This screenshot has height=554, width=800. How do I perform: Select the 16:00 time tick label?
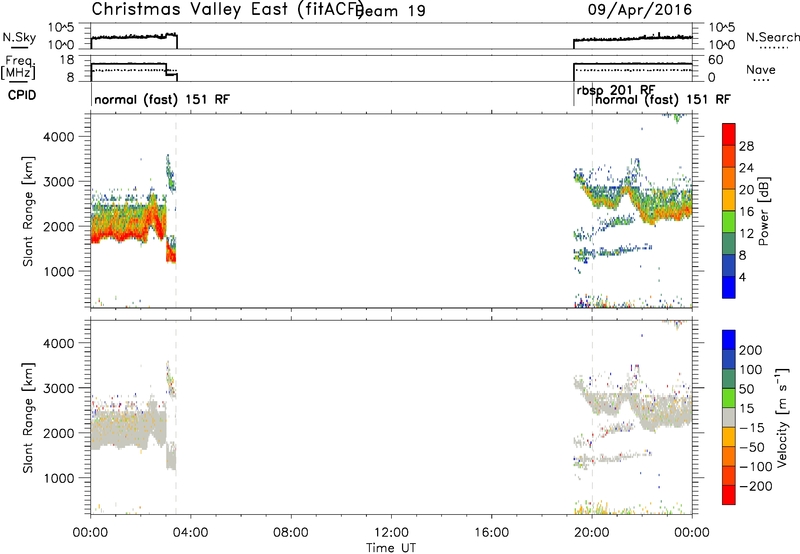tap(491, 533)
